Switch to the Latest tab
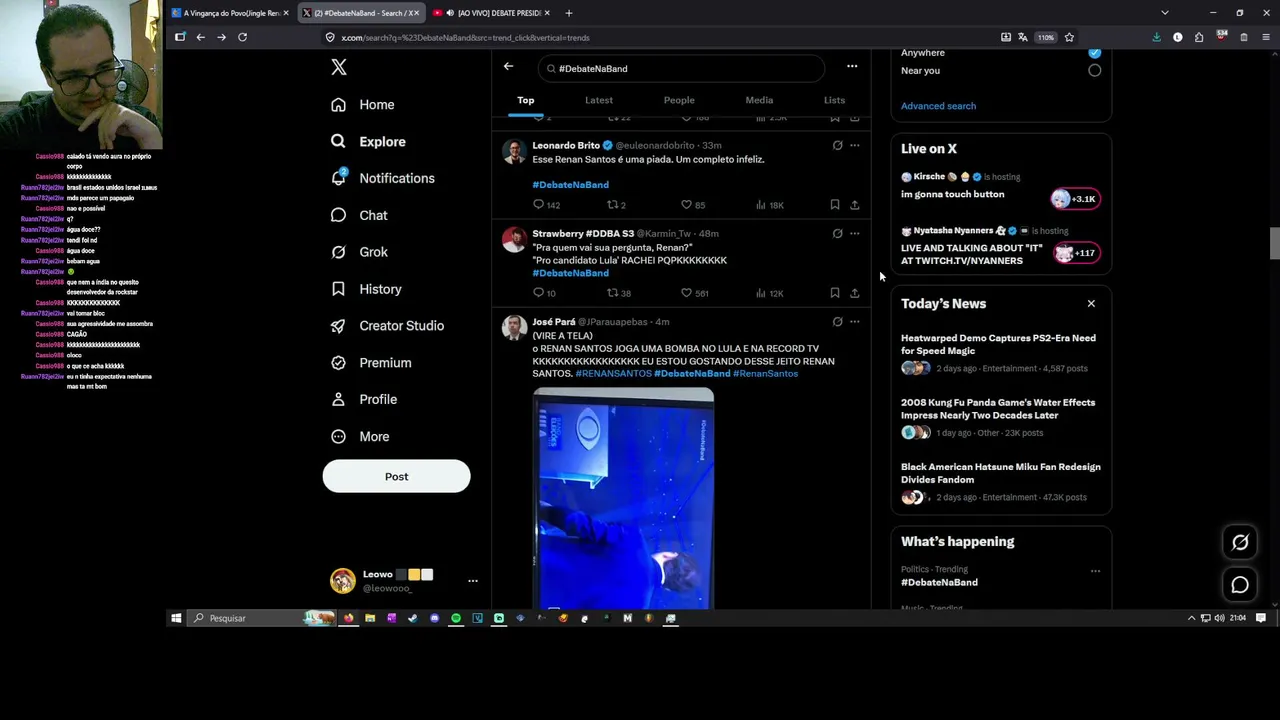The image size is (1280, 720). pos(599,100)
